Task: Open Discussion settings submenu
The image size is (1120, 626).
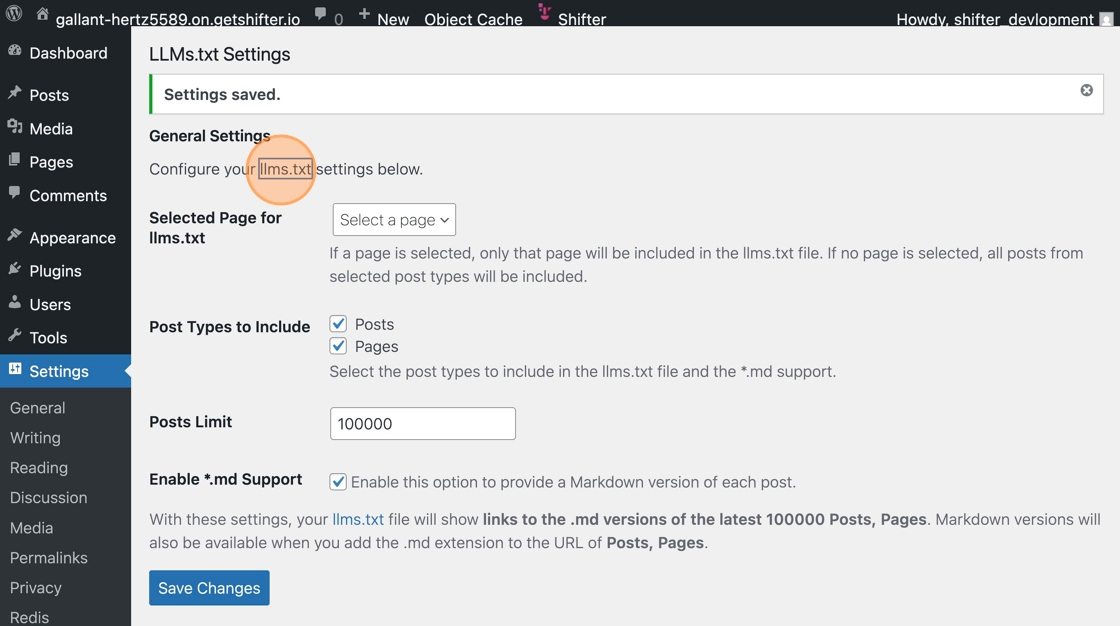Action: coord(49,497)
